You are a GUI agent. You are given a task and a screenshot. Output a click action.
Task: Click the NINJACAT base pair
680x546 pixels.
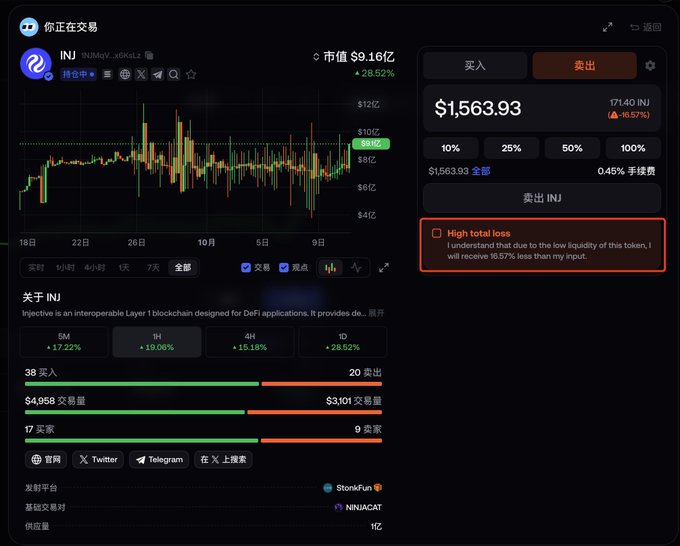(x=358, y=507)
